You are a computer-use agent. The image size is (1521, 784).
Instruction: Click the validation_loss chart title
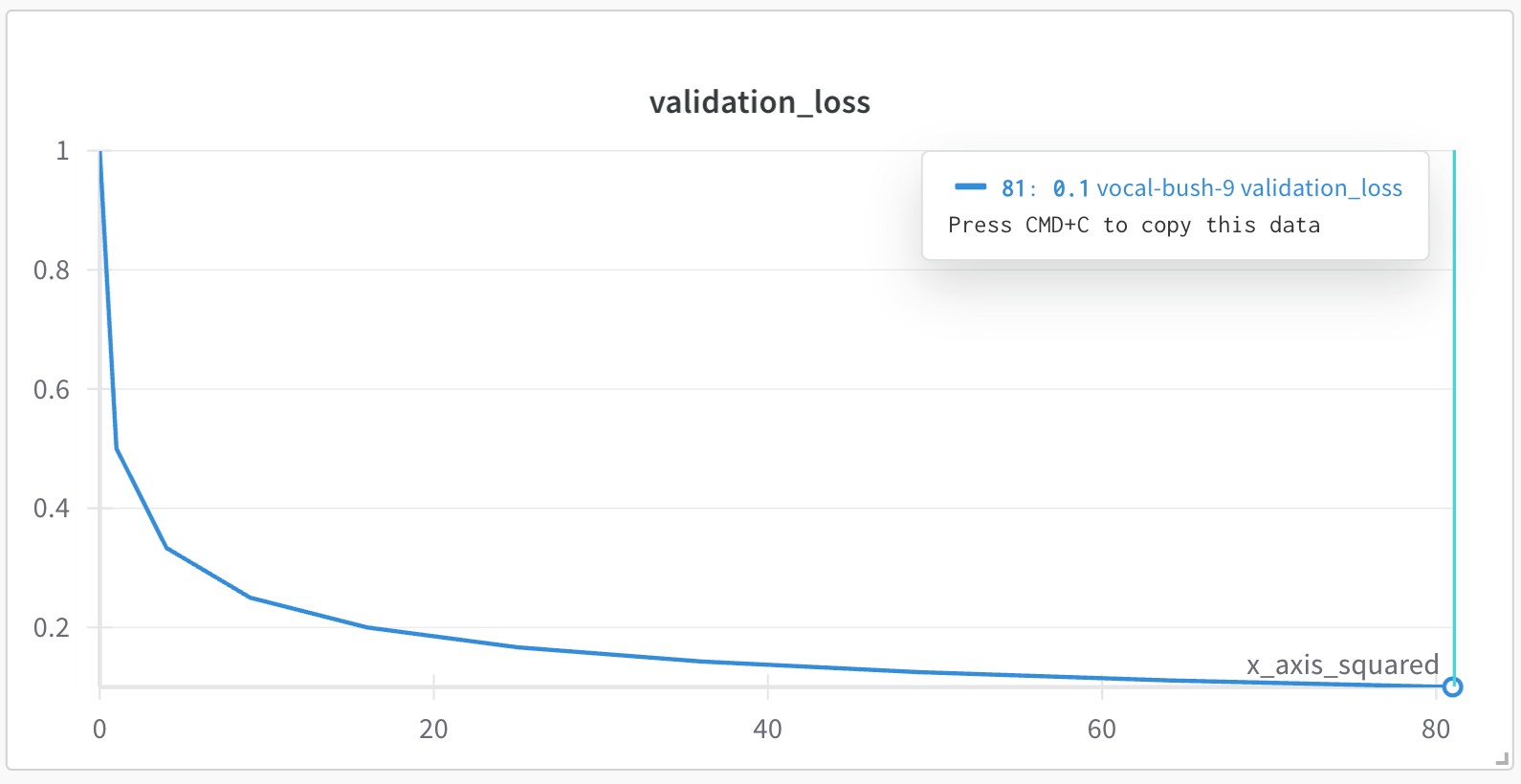(x=760, y=102)
